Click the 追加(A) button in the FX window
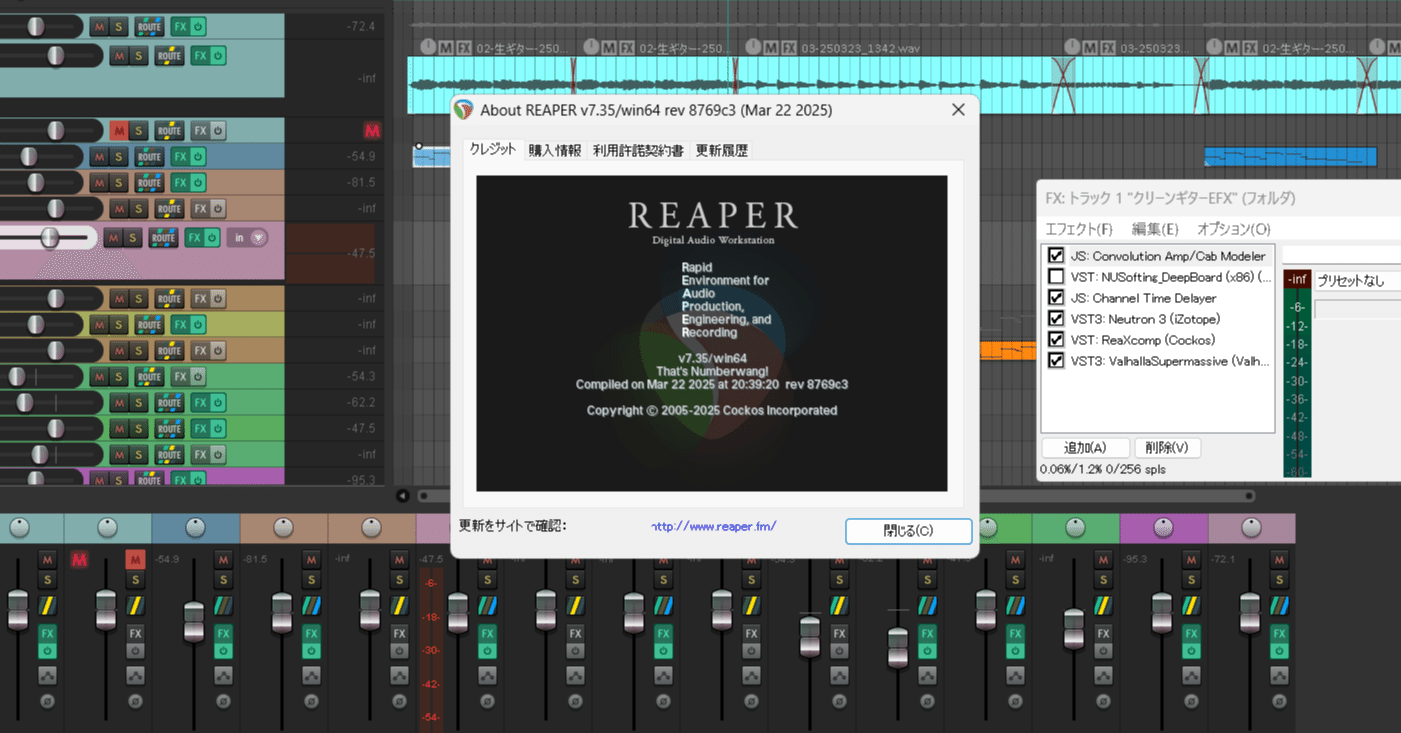The height and width of the screenshot is (733, 1401). click(x=1085, y=447)
